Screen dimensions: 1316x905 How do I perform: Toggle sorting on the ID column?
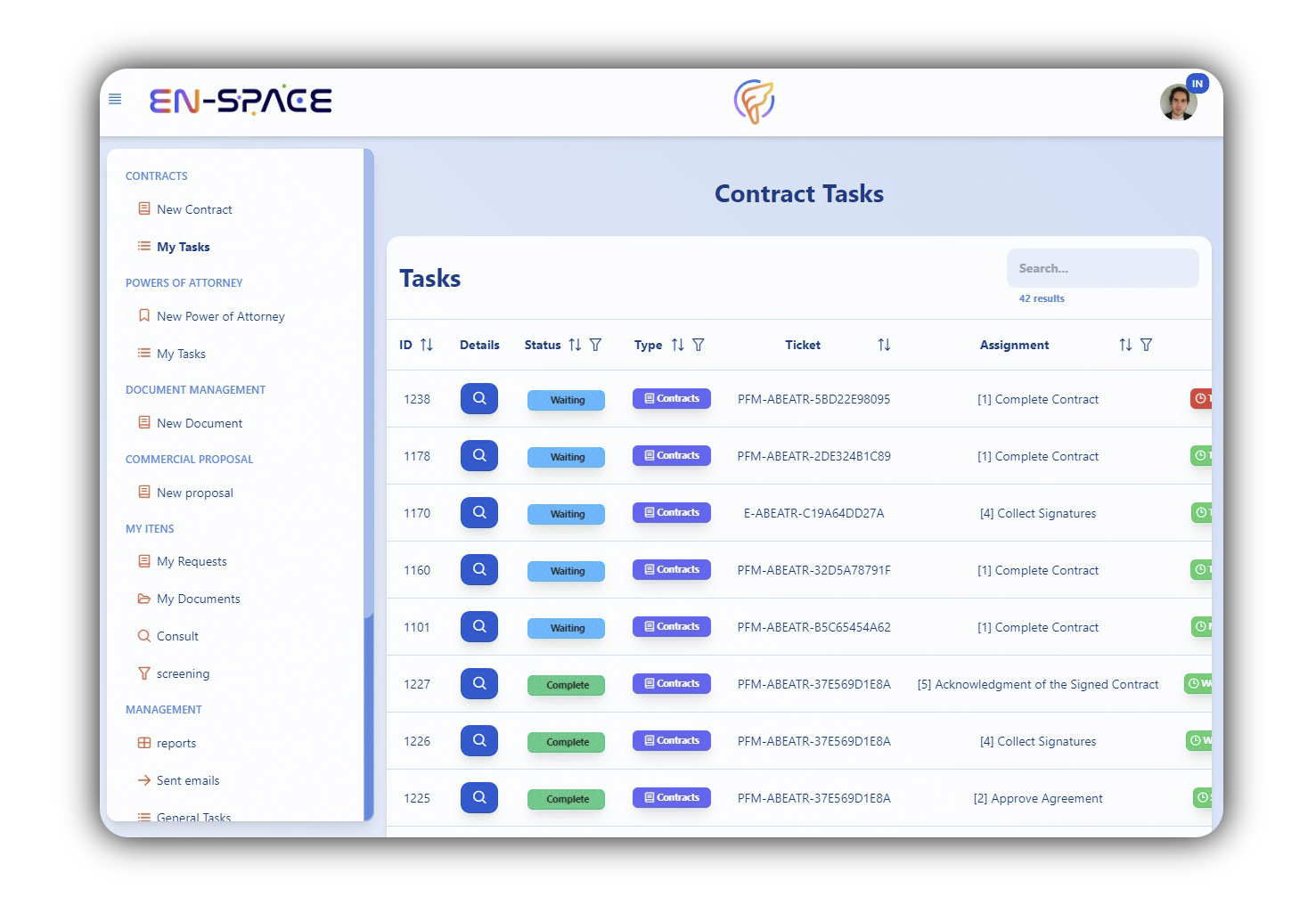[x=426, y=345]
